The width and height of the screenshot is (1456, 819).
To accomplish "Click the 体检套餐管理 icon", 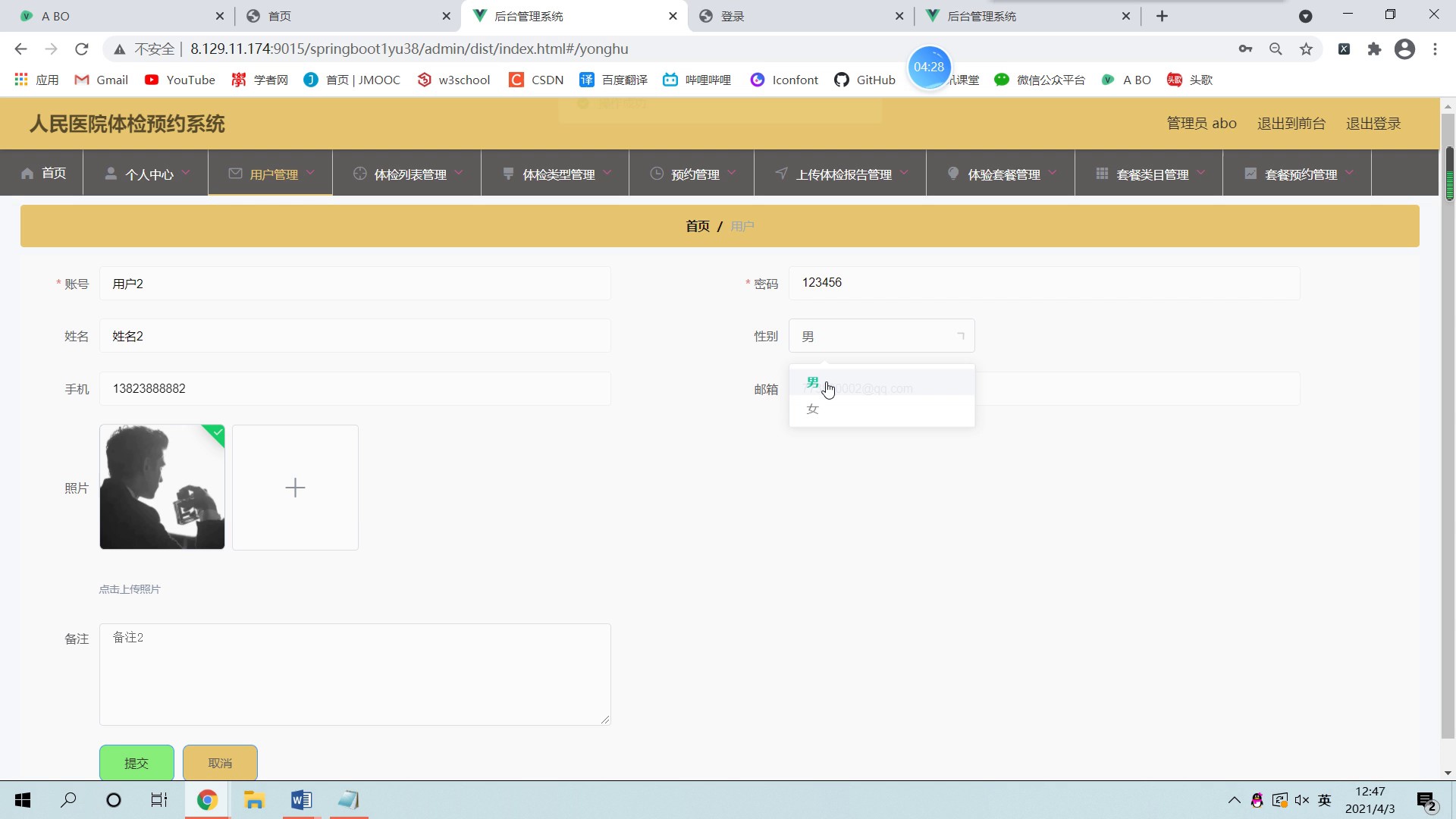I will tap(951, 173).
